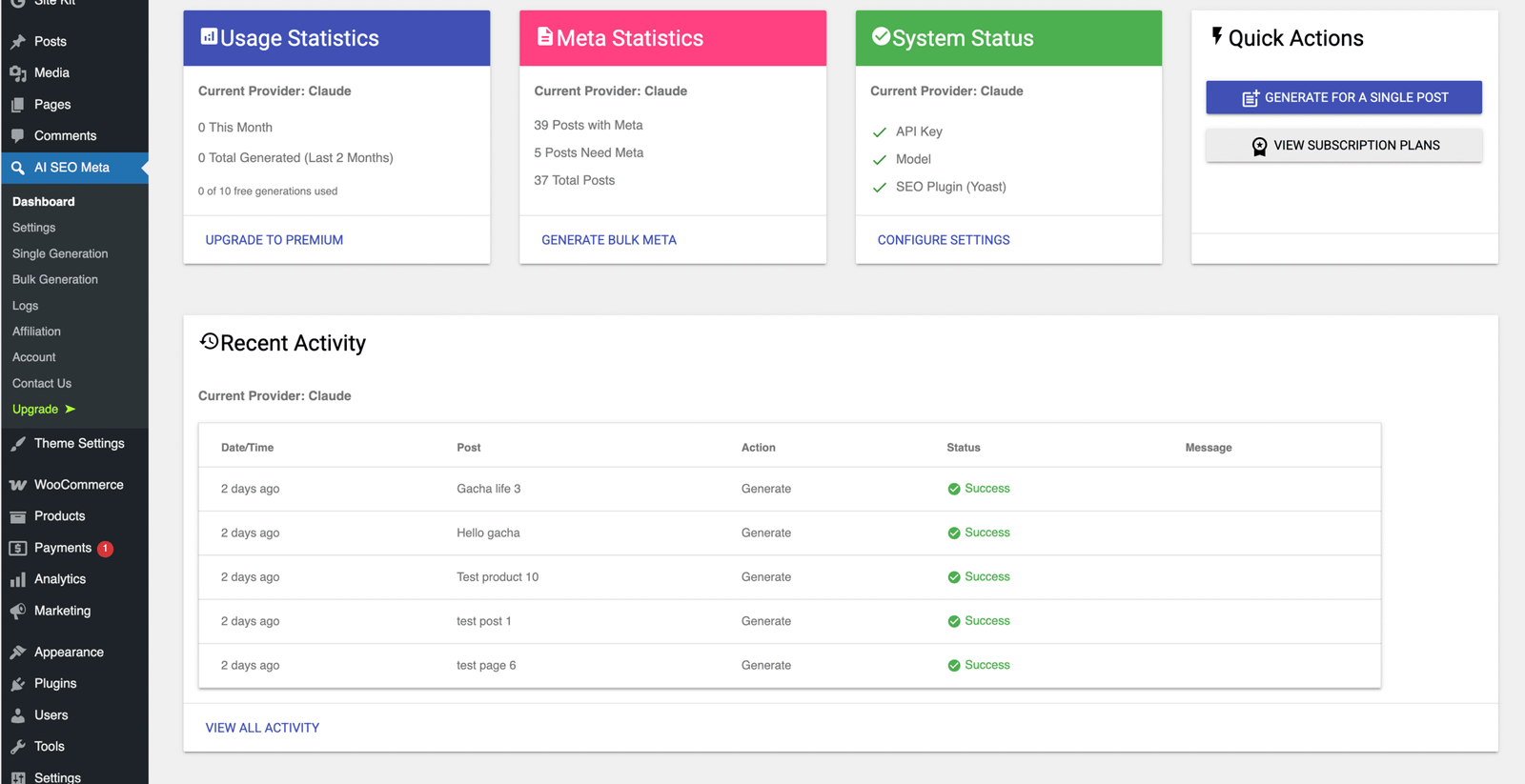Click the Theme Settings brush icon
The width and height of the screenshot is (1525, 784).
coord(18,444)
